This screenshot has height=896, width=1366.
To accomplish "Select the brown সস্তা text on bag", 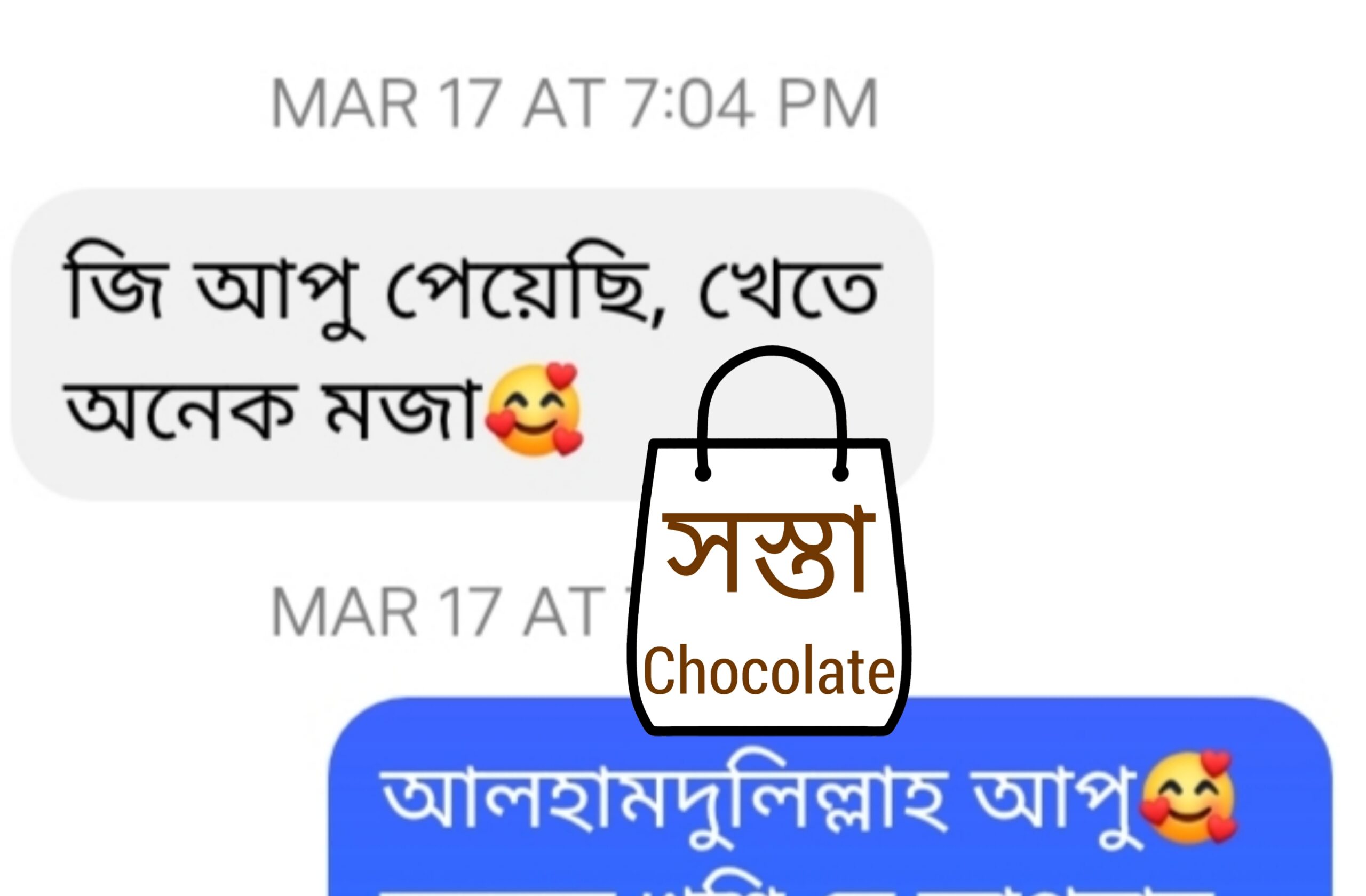I will coord(767,553).
